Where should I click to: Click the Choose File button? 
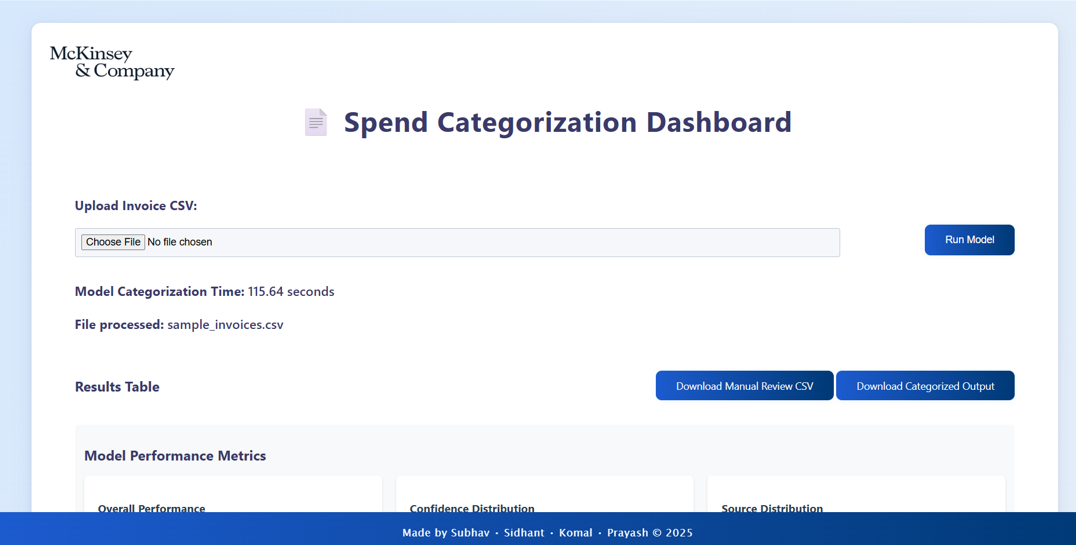[x=113, y=242]
